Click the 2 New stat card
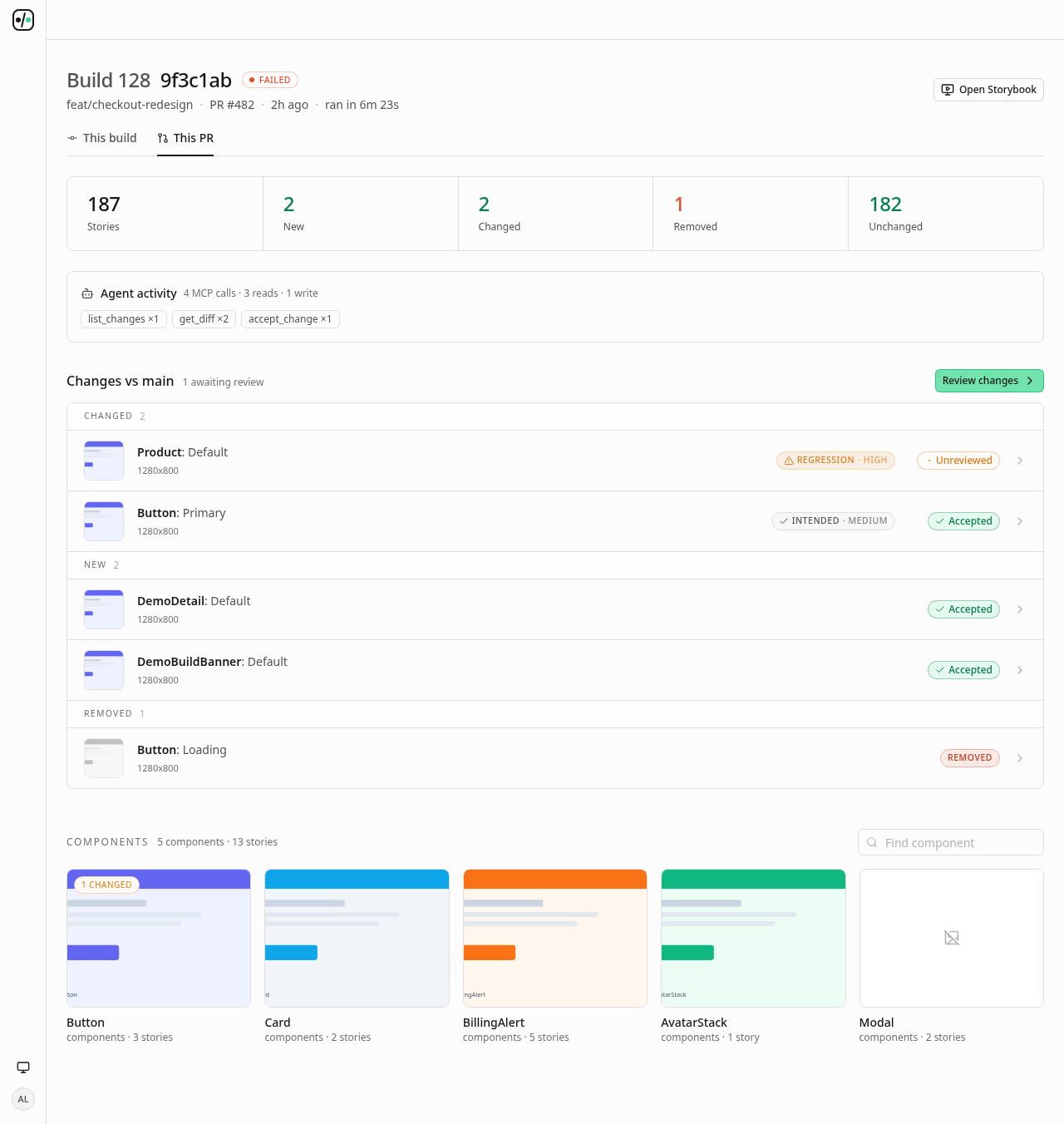The image size is (1064, 1124). [361, 214]
